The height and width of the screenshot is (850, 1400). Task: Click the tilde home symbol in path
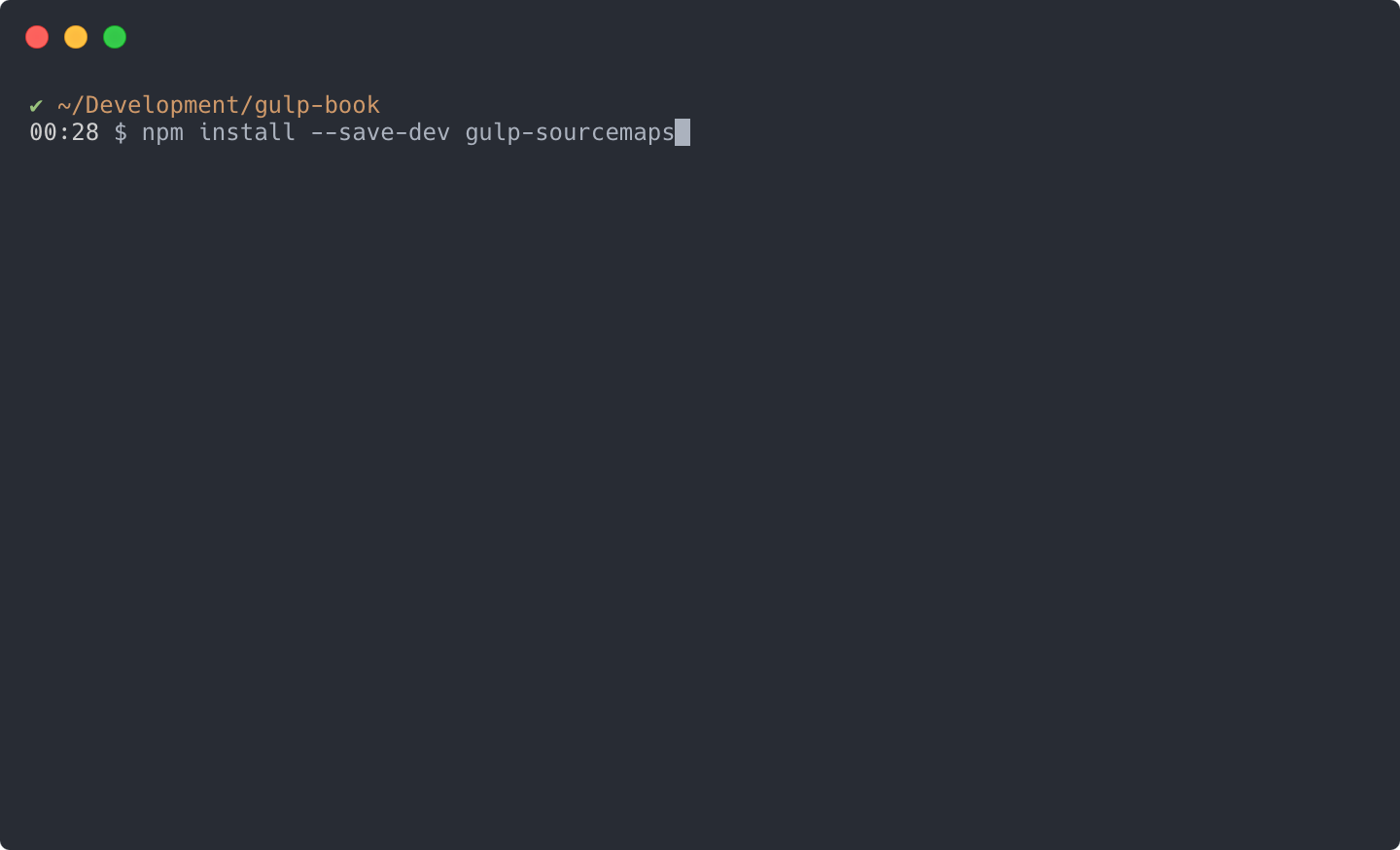click(64, 105)
